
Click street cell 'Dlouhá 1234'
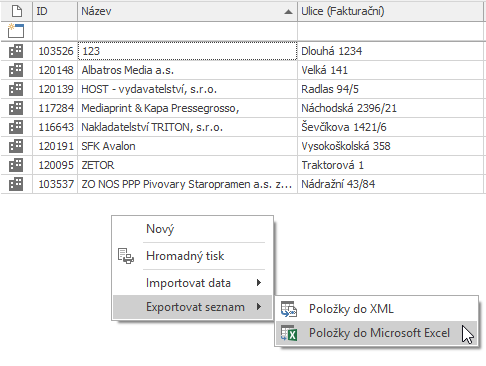click(x=390, y=51)
